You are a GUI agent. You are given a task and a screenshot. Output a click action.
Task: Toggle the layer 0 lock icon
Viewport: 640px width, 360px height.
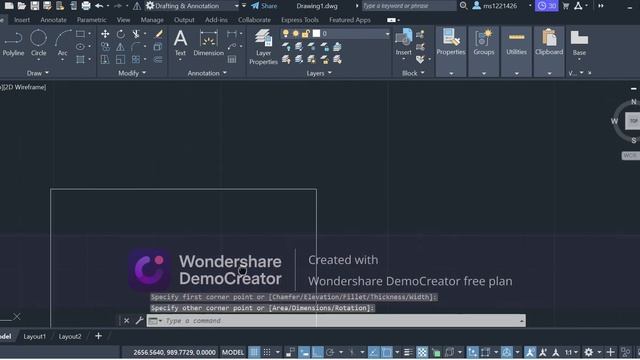coord(305,33)
